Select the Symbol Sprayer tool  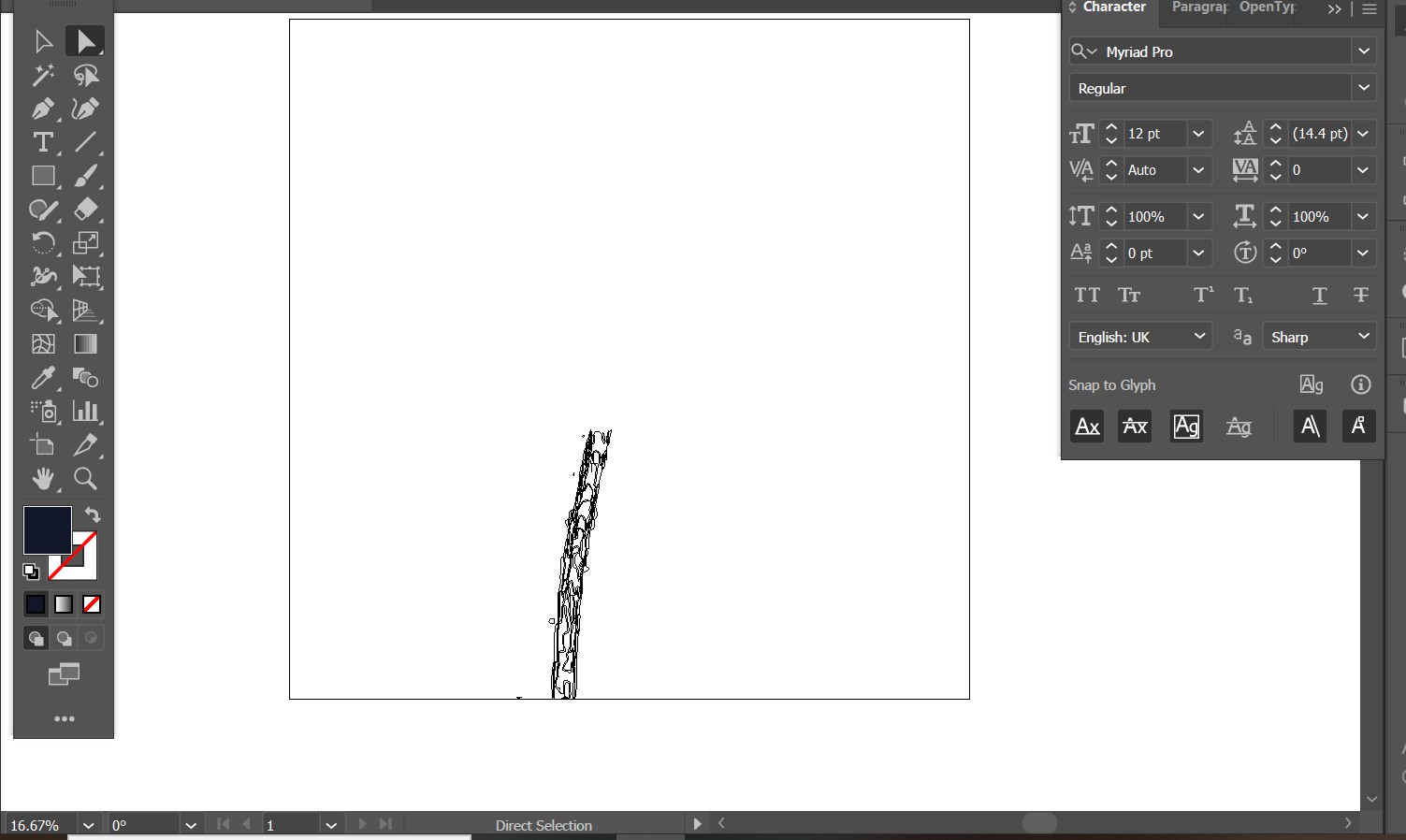[43, 412]
